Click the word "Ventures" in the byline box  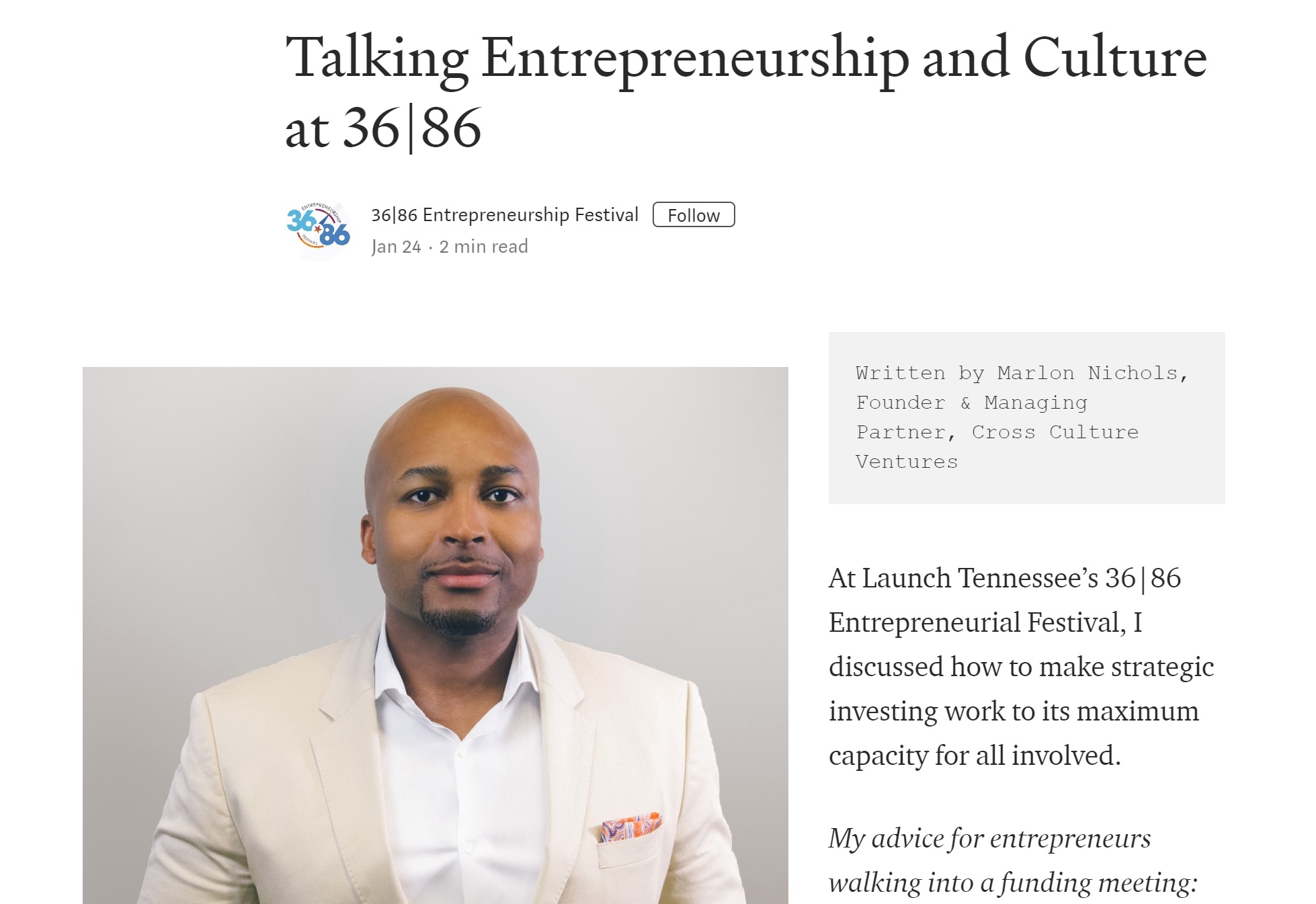pyautogui.click(x=907, y=462)
